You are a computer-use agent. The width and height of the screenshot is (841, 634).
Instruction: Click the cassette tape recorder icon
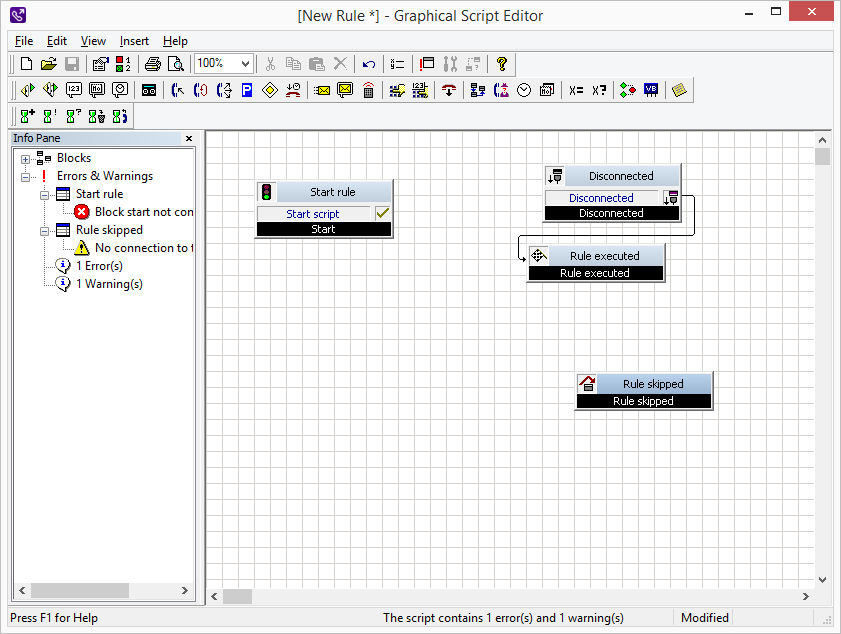(149, 90)
